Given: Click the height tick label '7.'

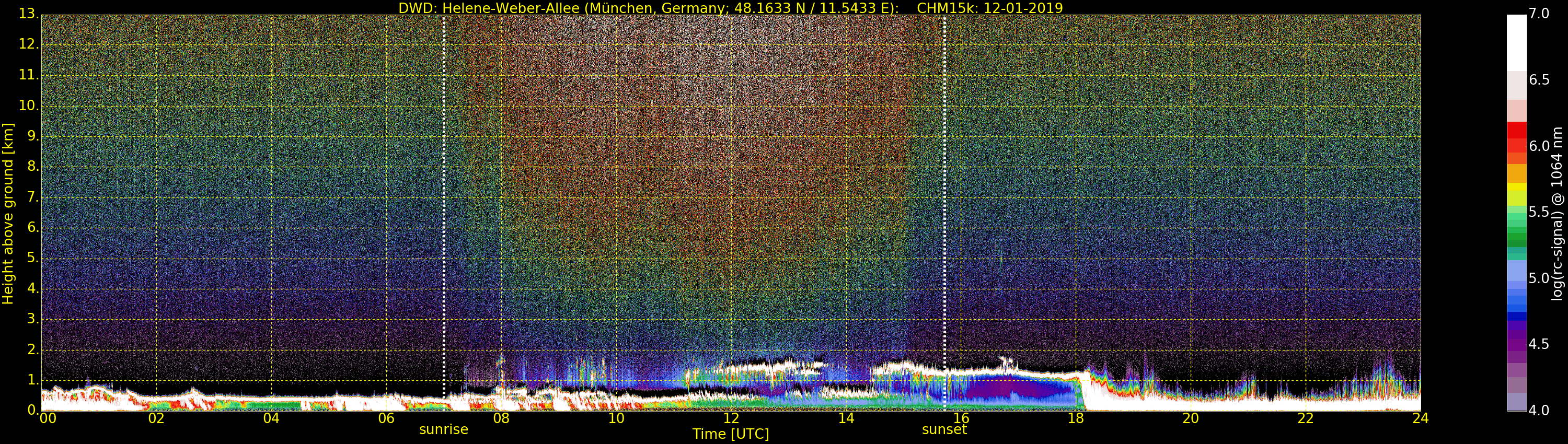Looking at the screenshot, I should (33, 197).
